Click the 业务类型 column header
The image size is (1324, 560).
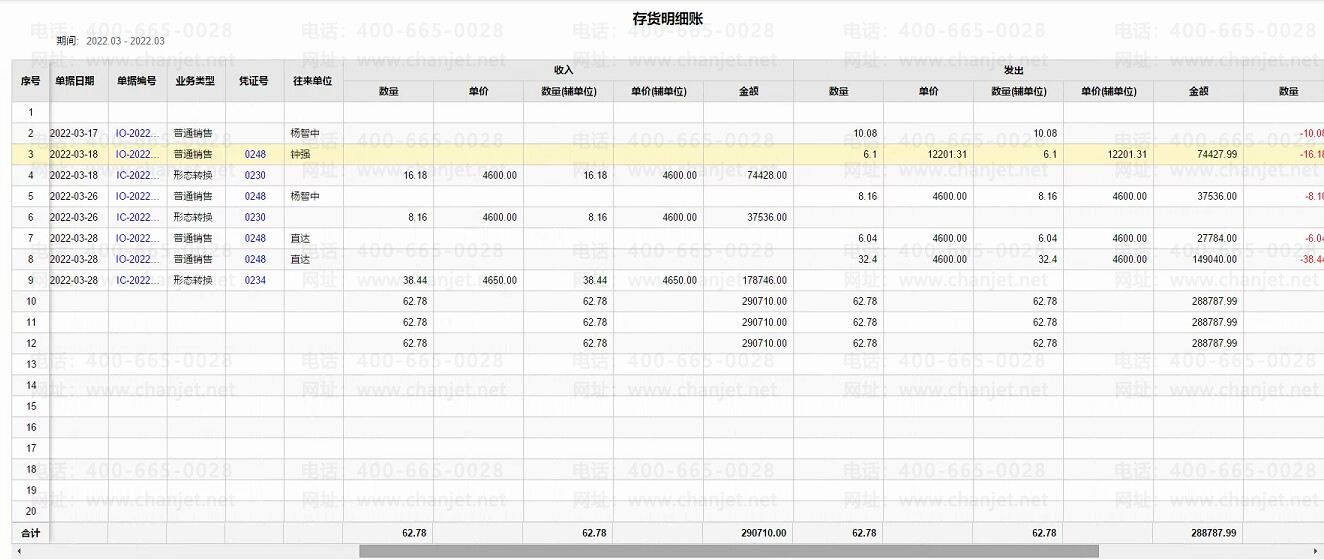(x=195, y=80)
